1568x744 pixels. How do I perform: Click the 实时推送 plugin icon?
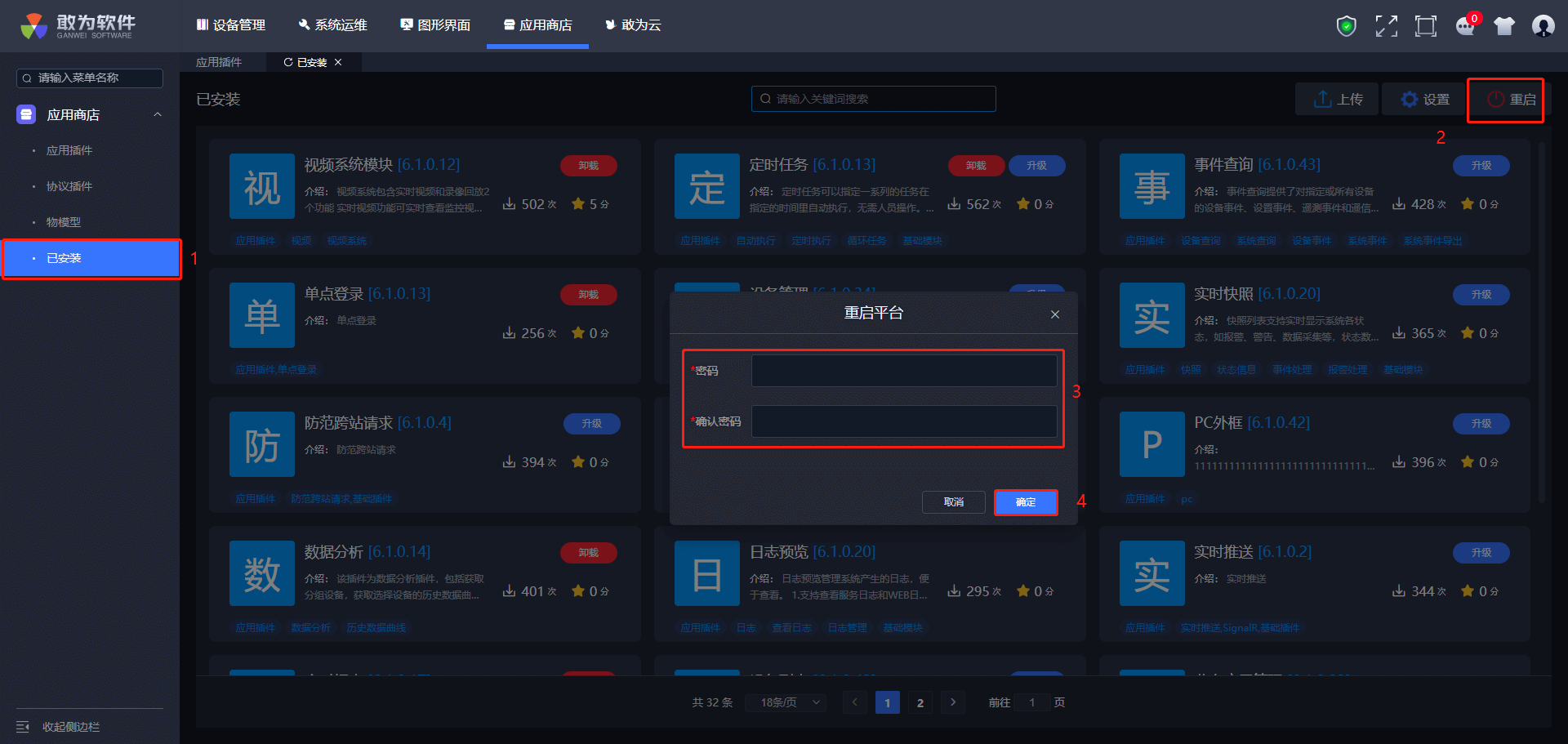[1152, 573]
